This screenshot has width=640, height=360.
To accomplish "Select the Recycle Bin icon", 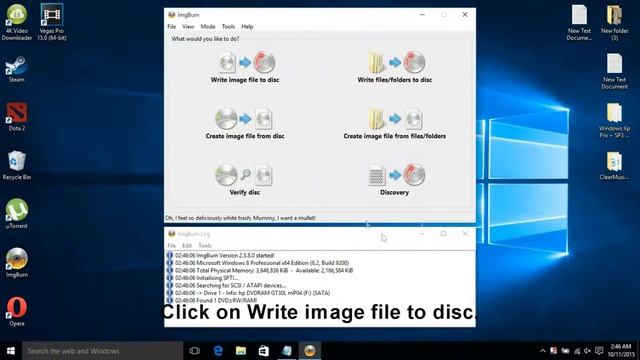I will [x=17, y=165].
